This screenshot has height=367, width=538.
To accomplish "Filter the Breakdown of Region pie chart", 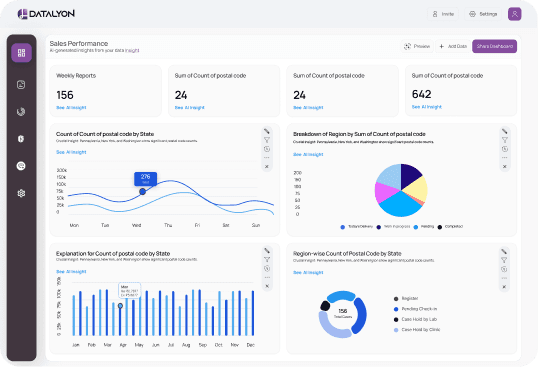I will (504, 140).
